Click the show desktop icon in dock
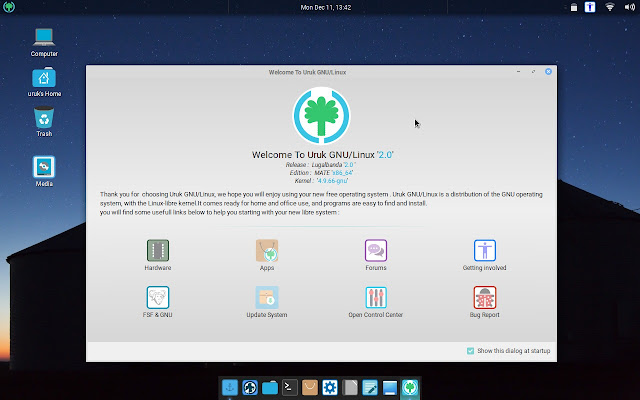Screen dimensions: 640x400 pos(390,387)
